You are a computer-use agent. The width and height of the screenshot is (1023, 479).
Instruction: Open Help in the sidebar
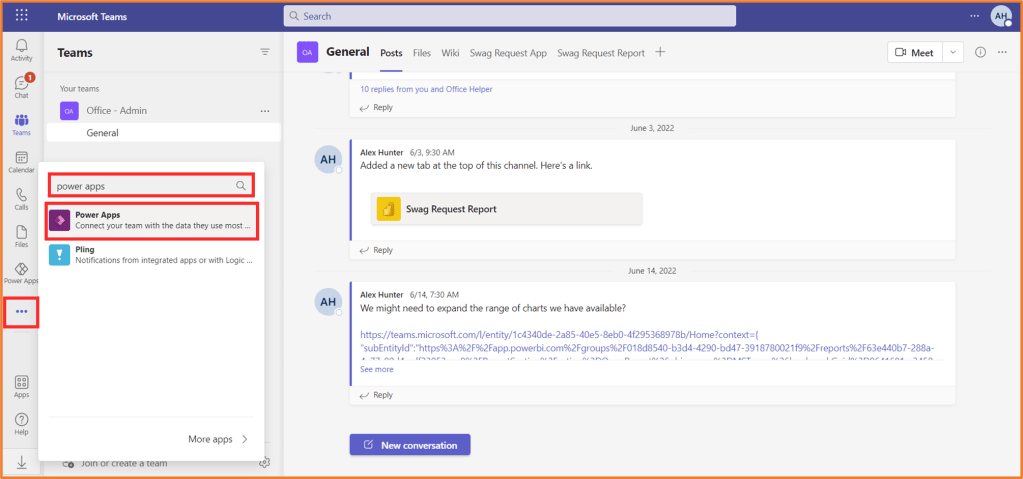coord(21,423)
